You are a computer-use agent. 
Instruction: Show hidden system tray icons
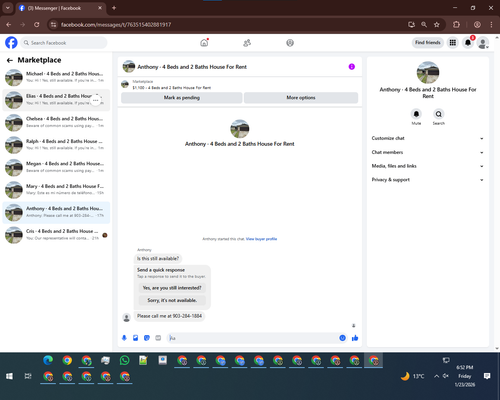pos(436,376)
